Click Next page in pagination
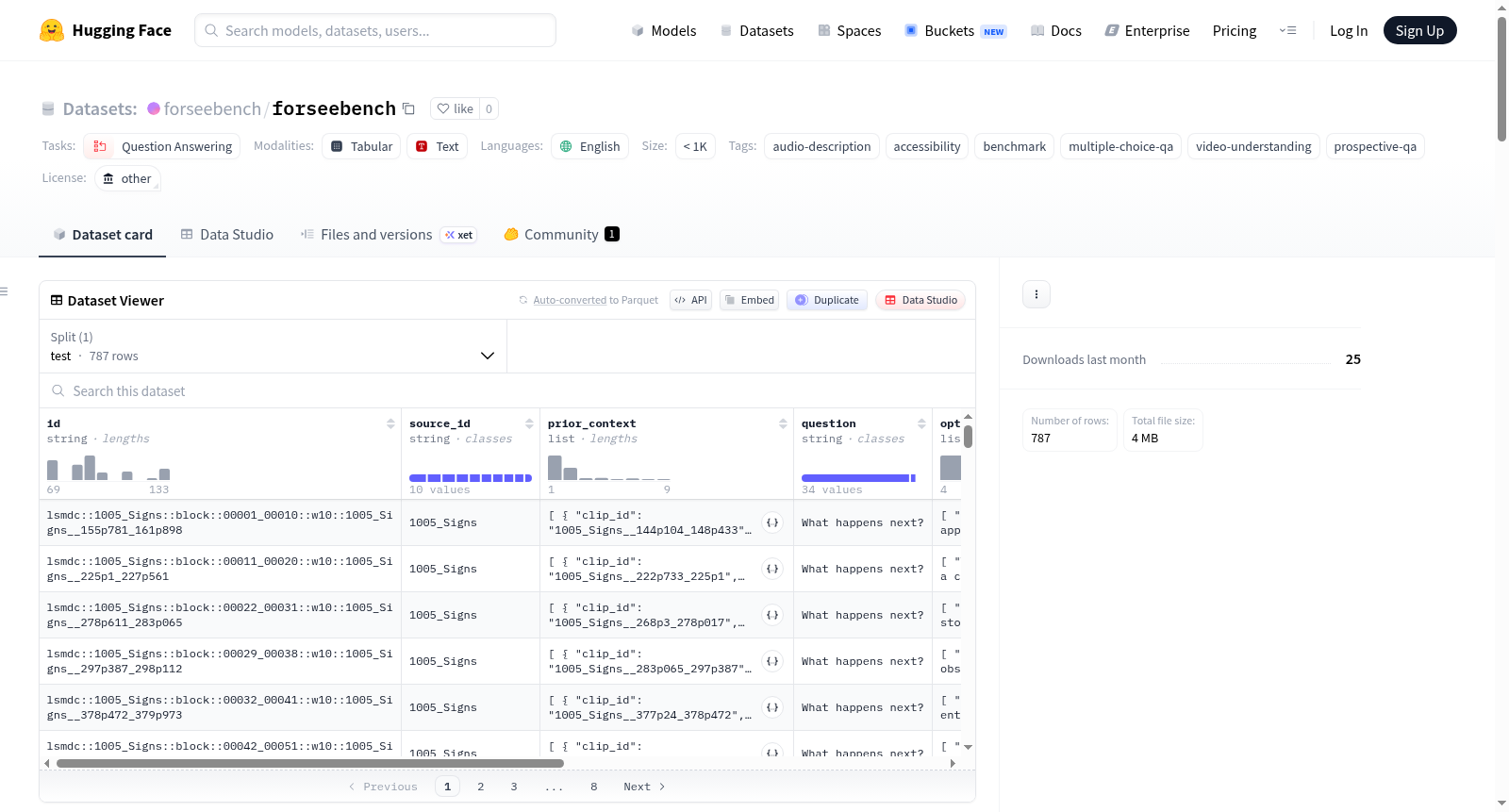Screen dimensions: 1509x812 click(x=644, y=787)
